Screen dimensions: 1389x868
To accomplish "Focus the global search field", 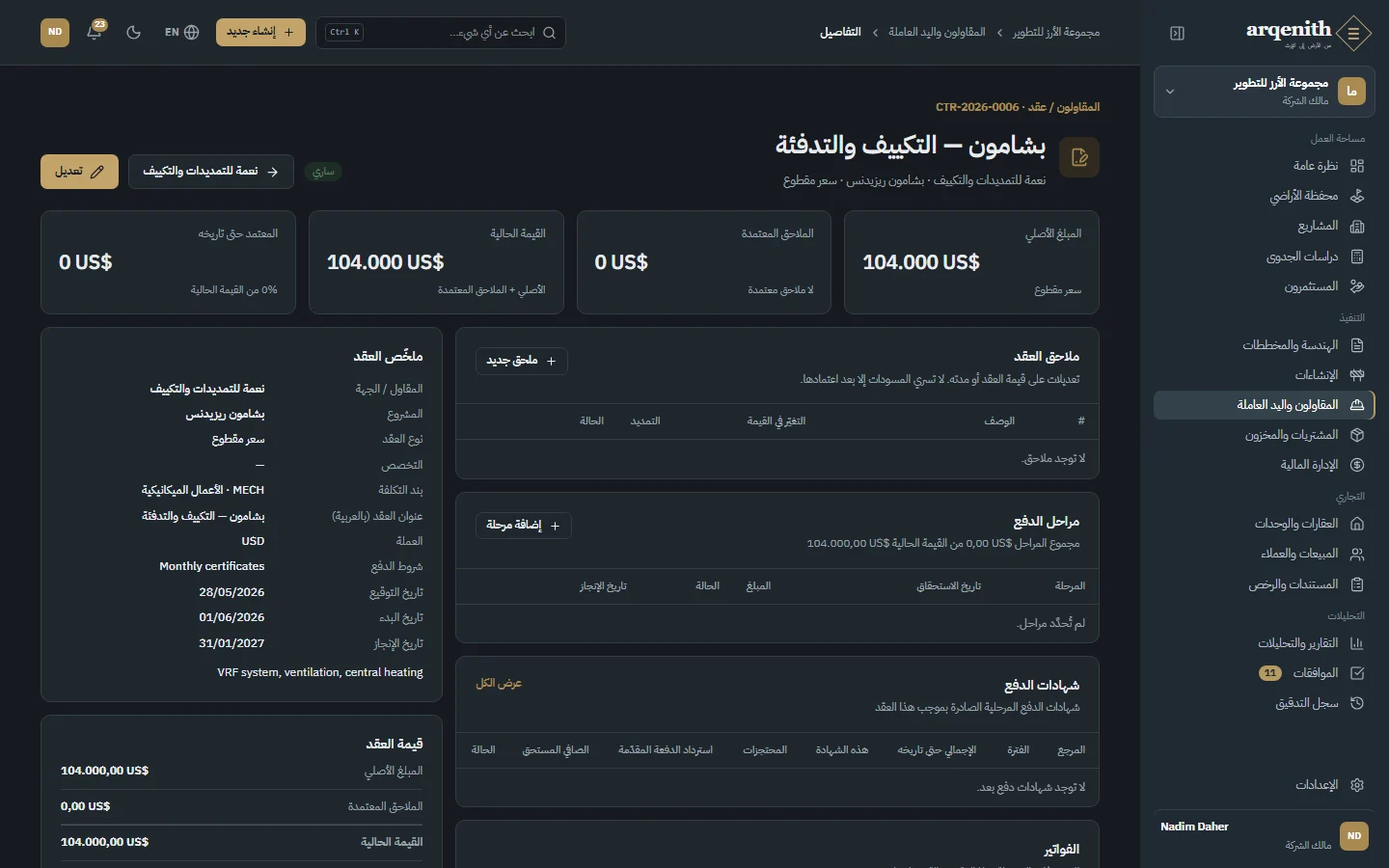I will click(441, 33).
